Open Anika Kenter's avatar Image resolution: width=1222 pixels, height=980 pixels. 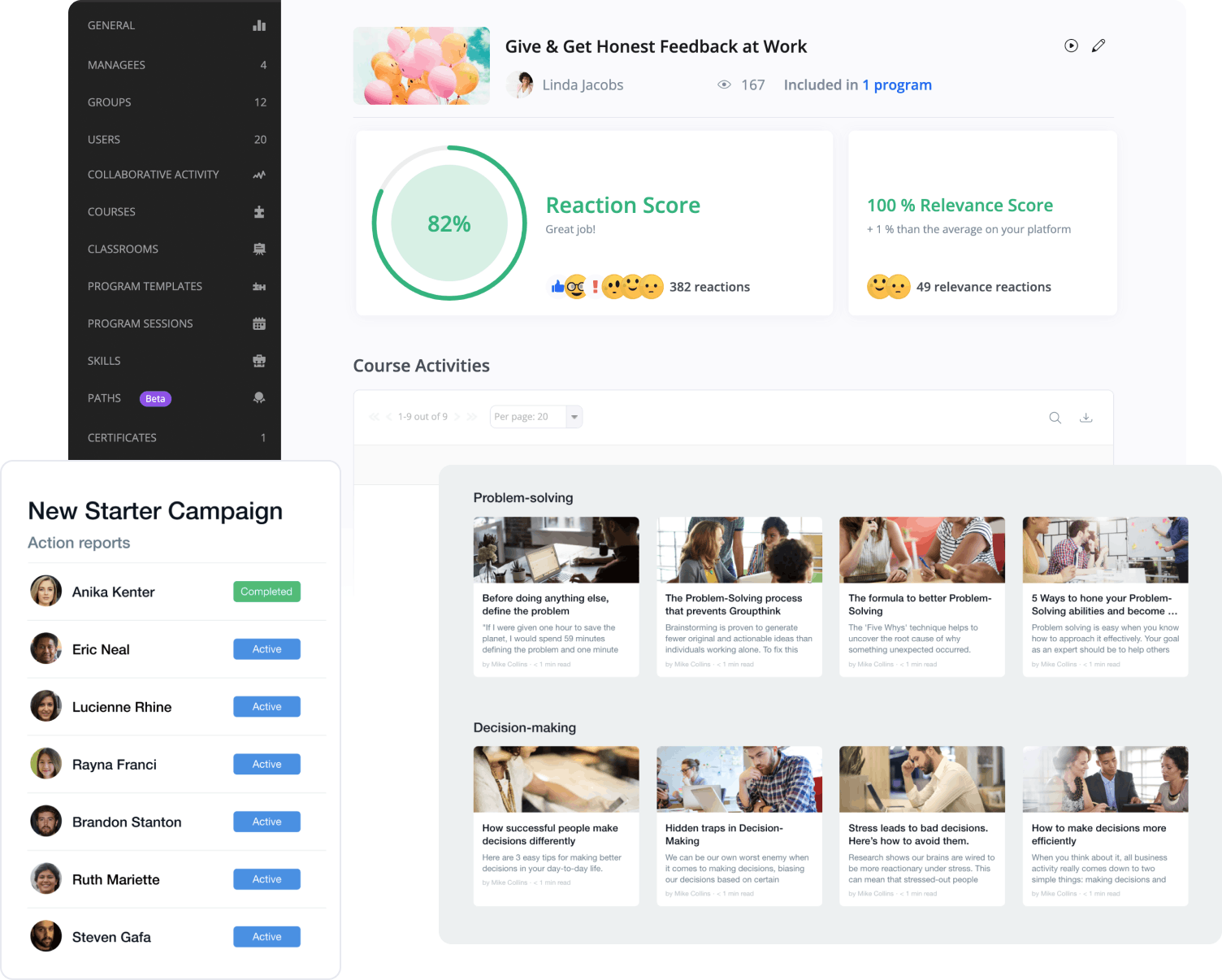pos(46,592)
